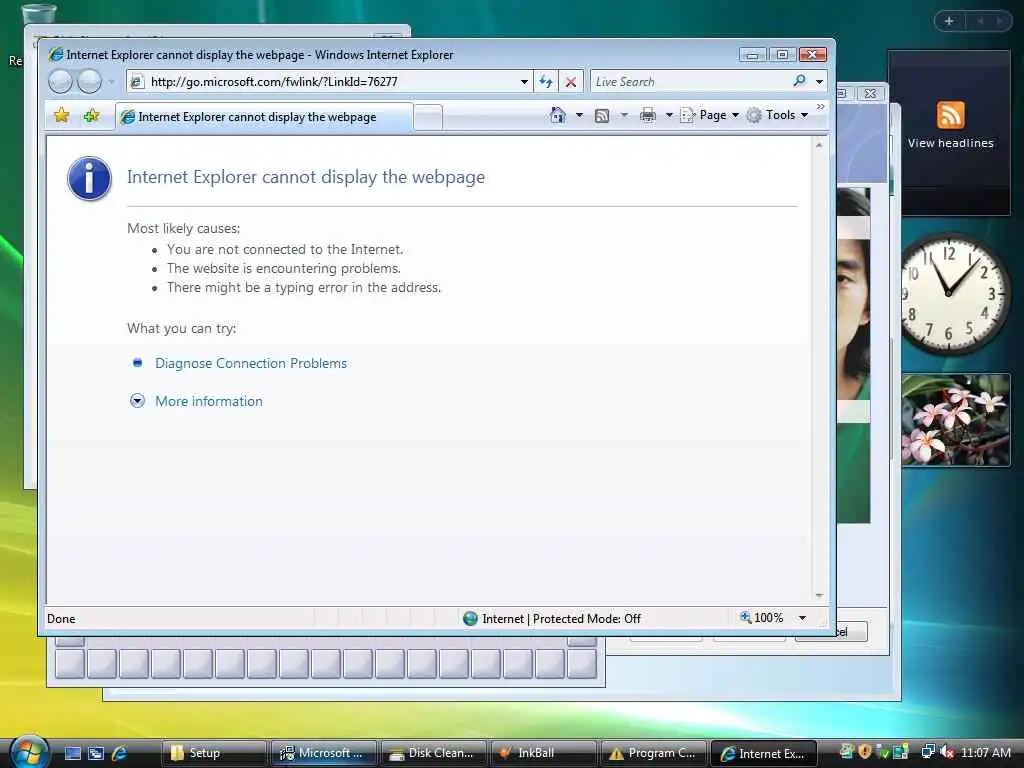Open a blank new tab
Screen dimensions: 1024x768
click(x=428, y=118)
